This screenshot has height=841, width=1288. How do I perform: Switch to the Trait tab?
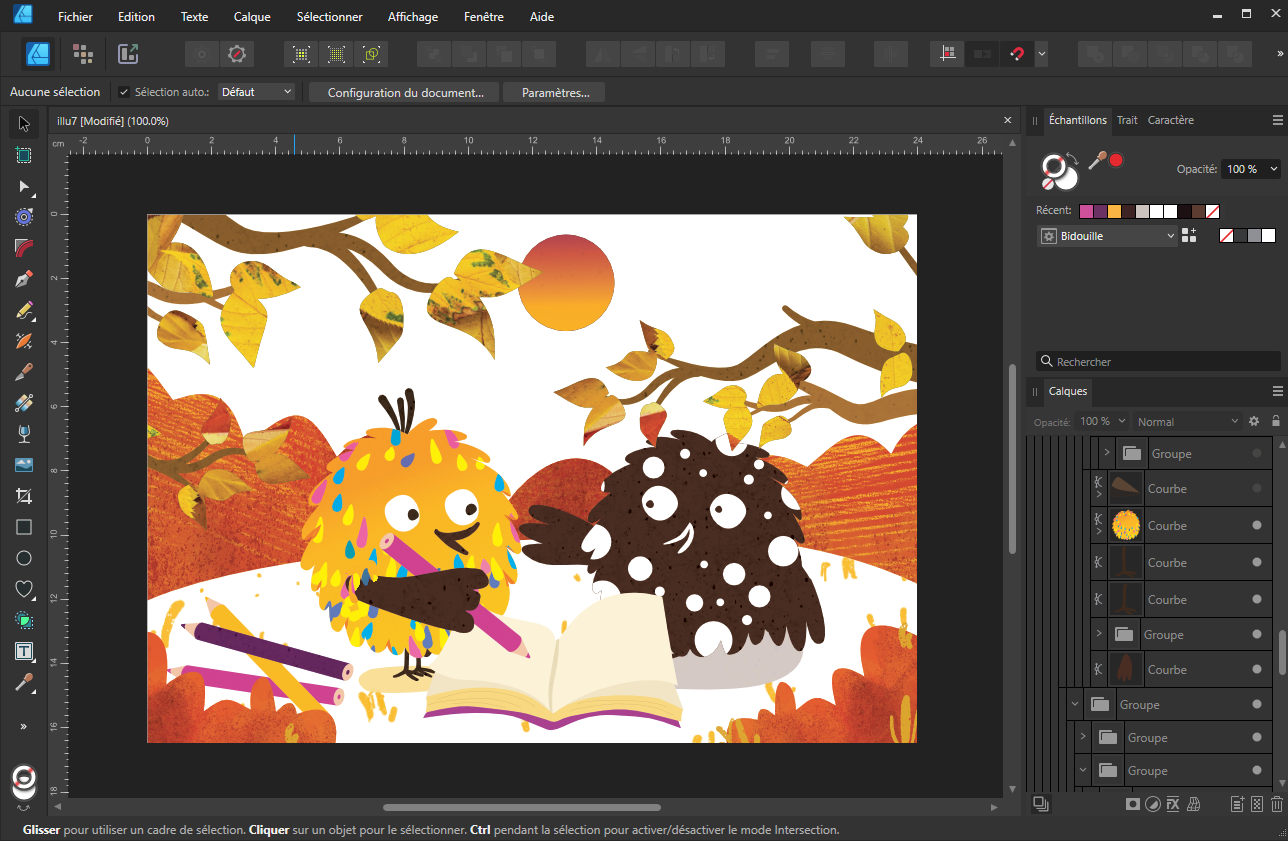click(x=1127, y=120)
